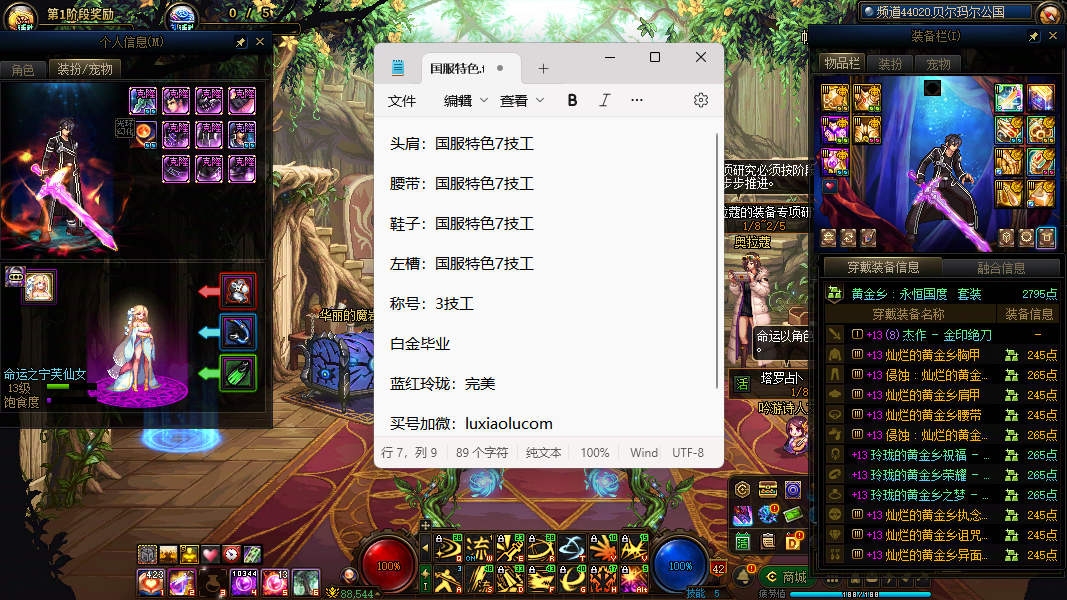Click the notification bell icon
Image resolution: width=1067 pixels, height=600 pixels.
743,577
